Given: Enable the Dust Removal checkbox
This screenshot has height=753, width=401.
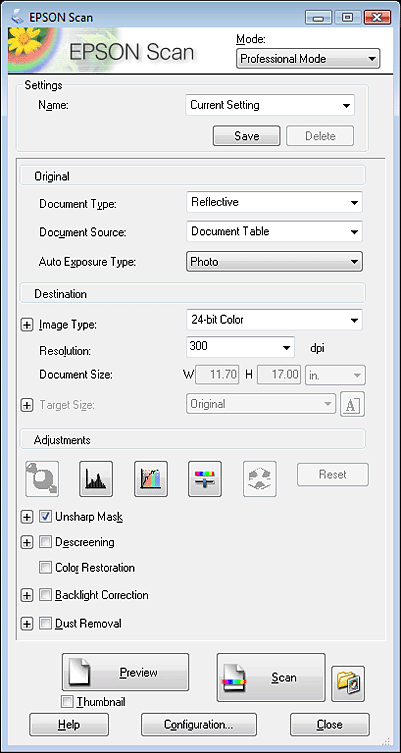Looking at the screenshot, I should point(46,623).
